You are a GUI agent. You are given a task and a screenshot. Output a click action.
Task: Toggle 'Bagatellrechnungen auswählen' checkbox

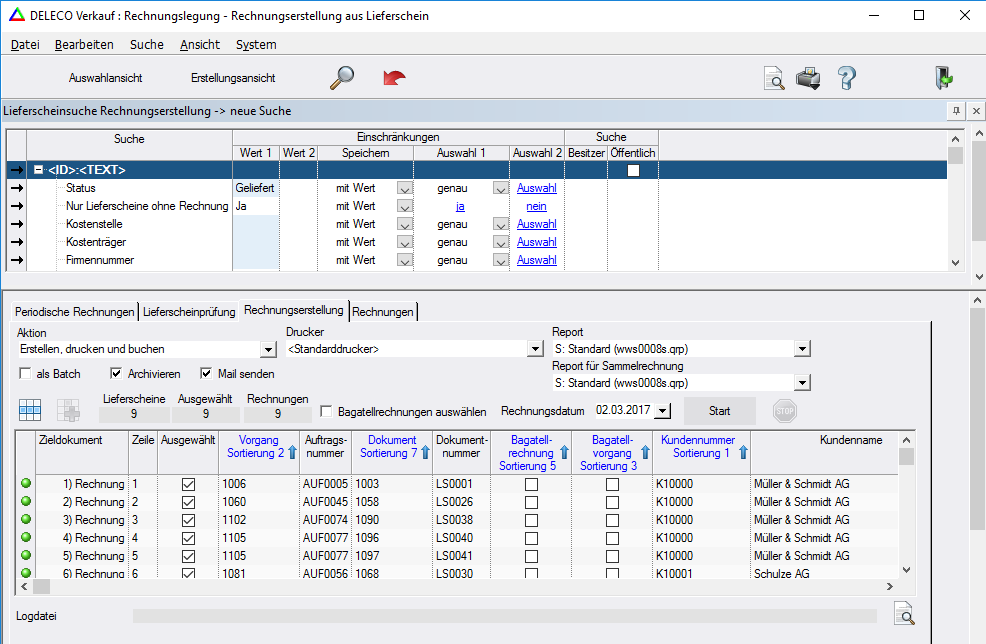[x=327, y=411]
